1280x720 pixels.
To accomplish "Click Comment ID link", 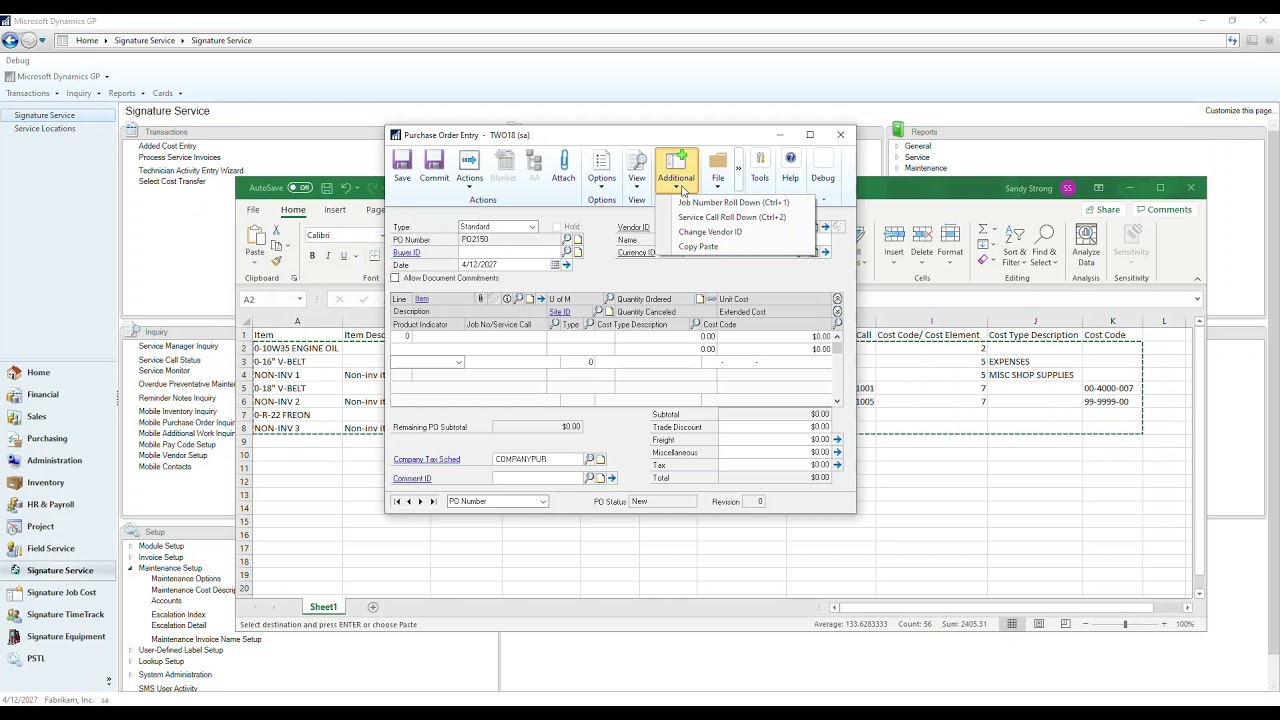I will (412, 479).
